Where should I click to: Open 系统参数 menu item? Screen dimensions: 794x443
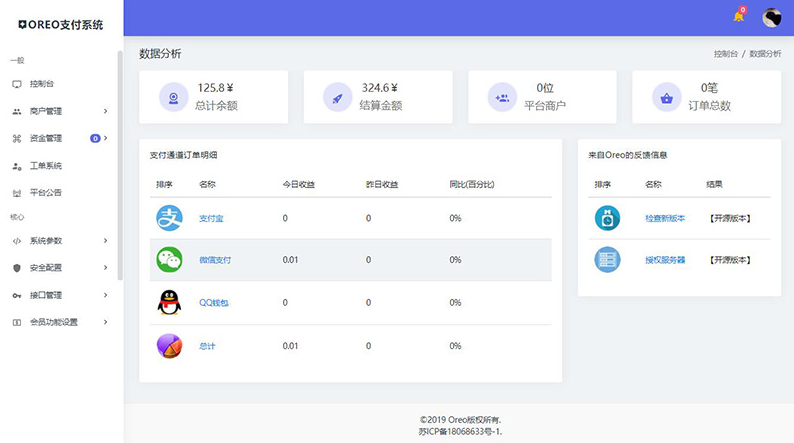46,241
